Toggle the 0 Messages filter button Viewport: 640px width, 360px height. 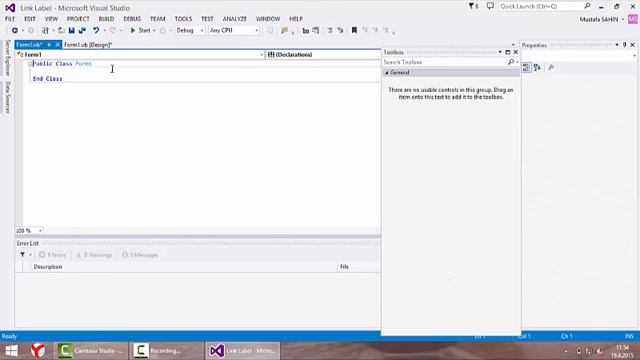pyautogui.click(x=140, y=255)
